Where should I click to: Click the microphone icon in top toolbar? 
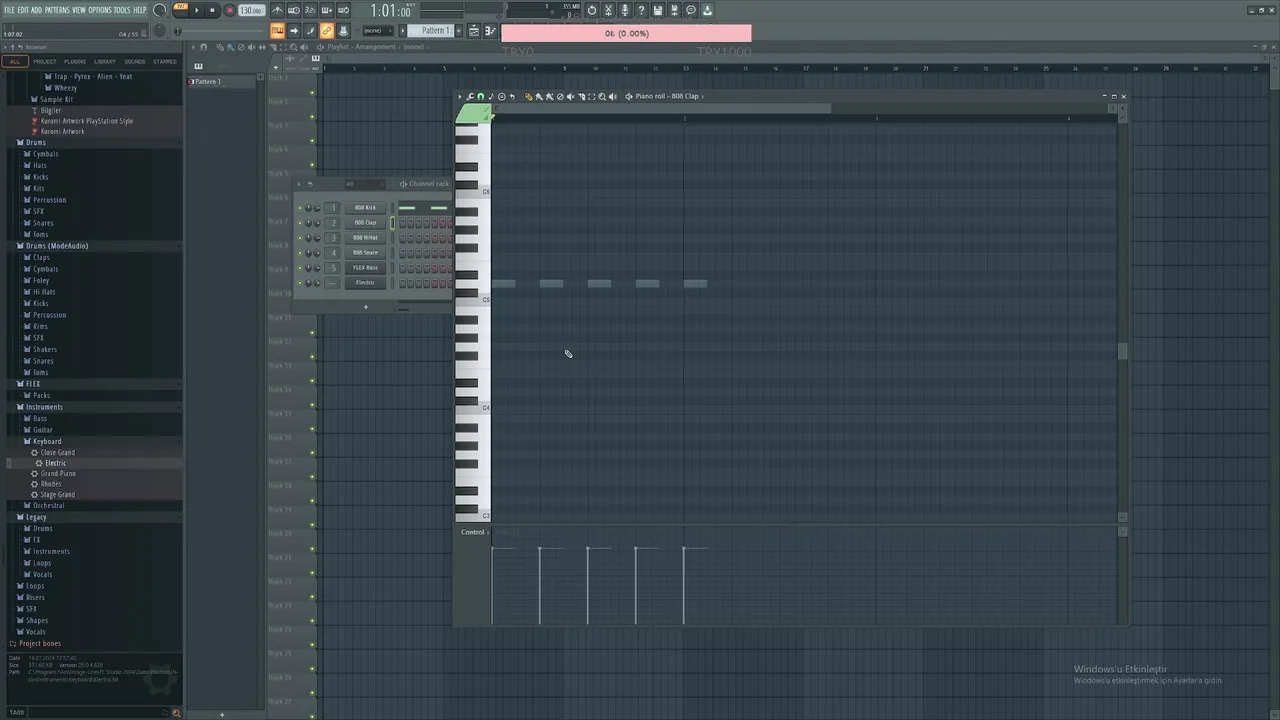point(624,10)
